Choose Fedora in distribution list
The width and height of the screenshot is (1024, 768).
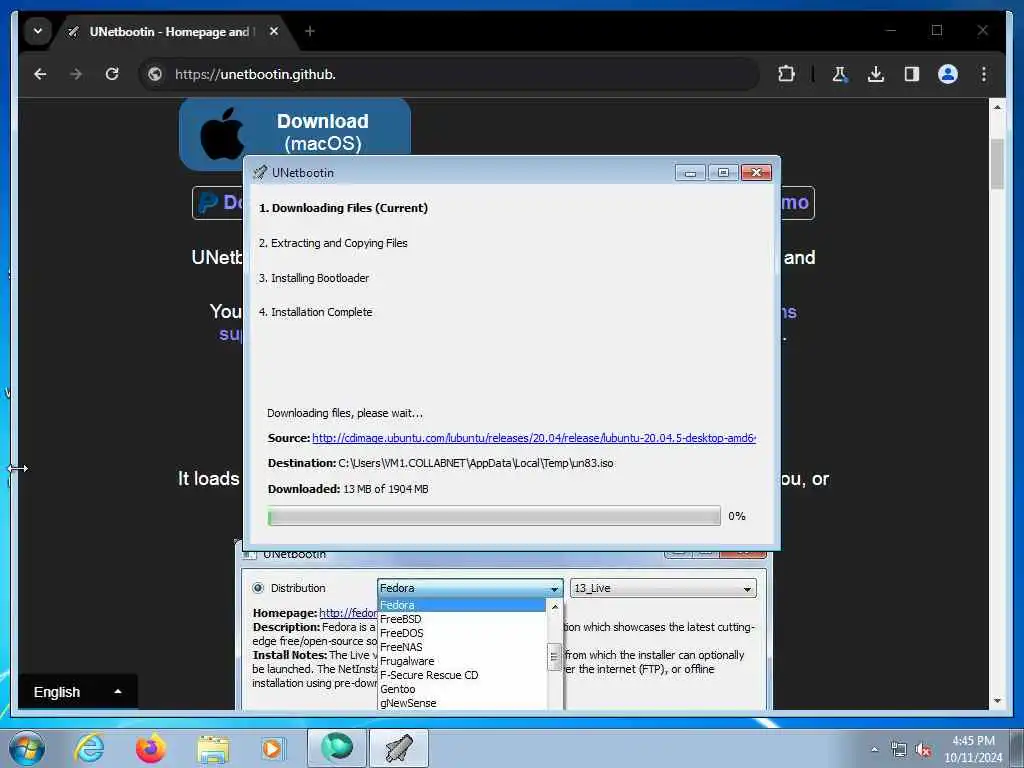point(462,605)
